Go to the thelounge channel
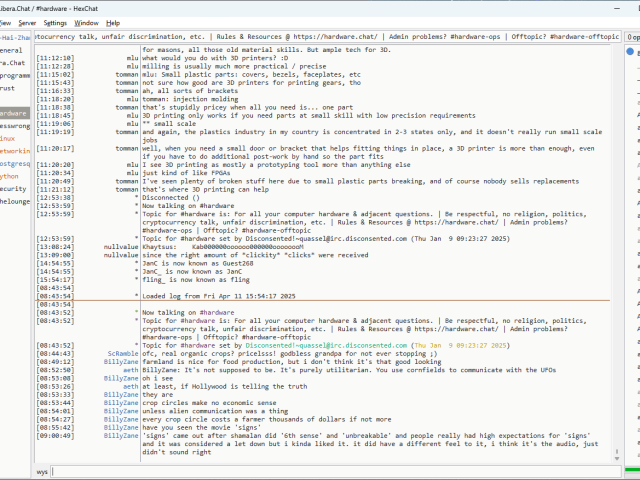The width and height of the screenshot is (640, 480). click(x=15, y=200)
